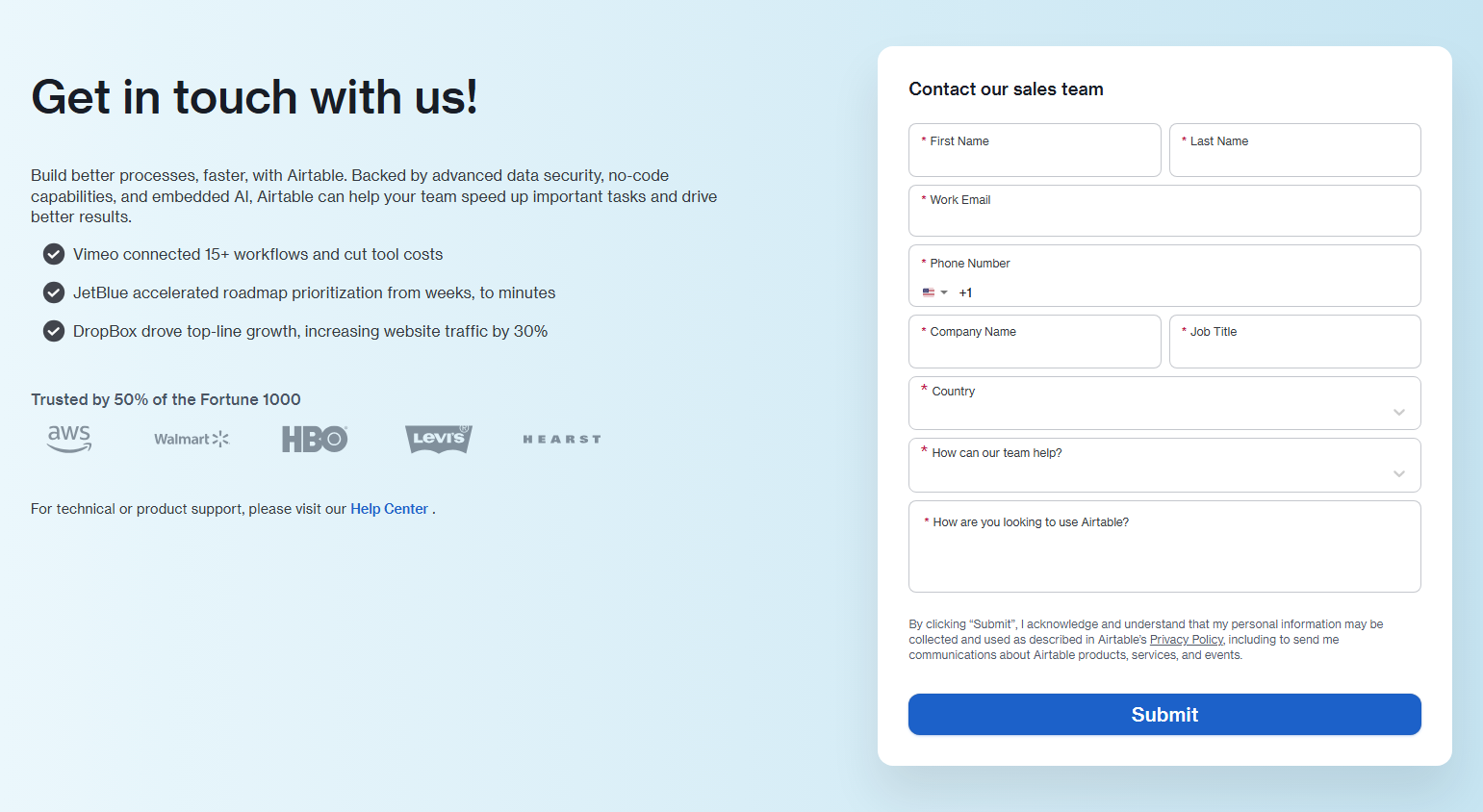Image resolution: width=1483 pixels, height=812 pixels.
Task: Expand the How can our team help dropdown
Action: 1399,473
